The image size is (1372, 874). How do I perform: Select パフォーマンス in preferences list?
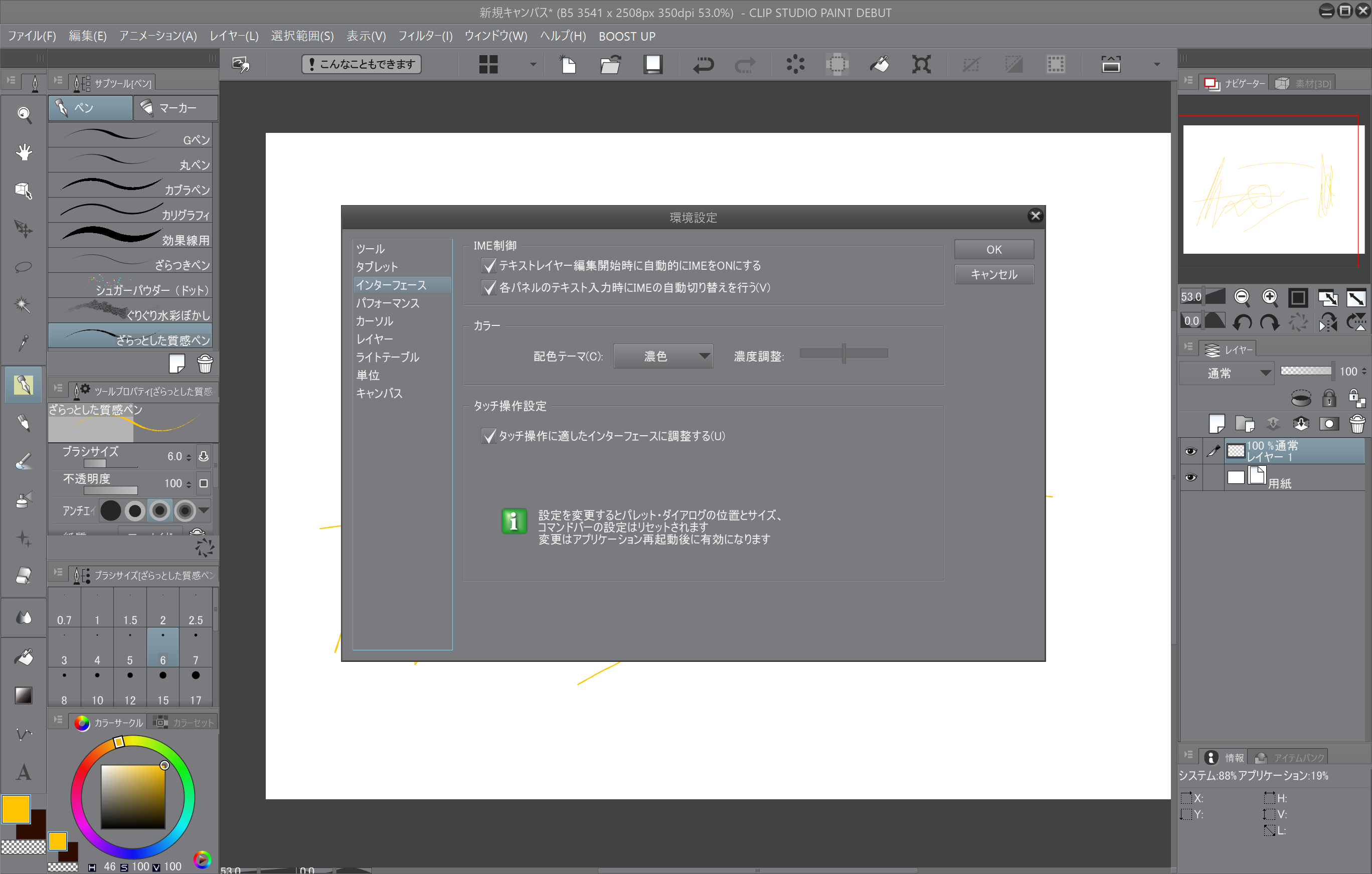click(x=388, y=303)
